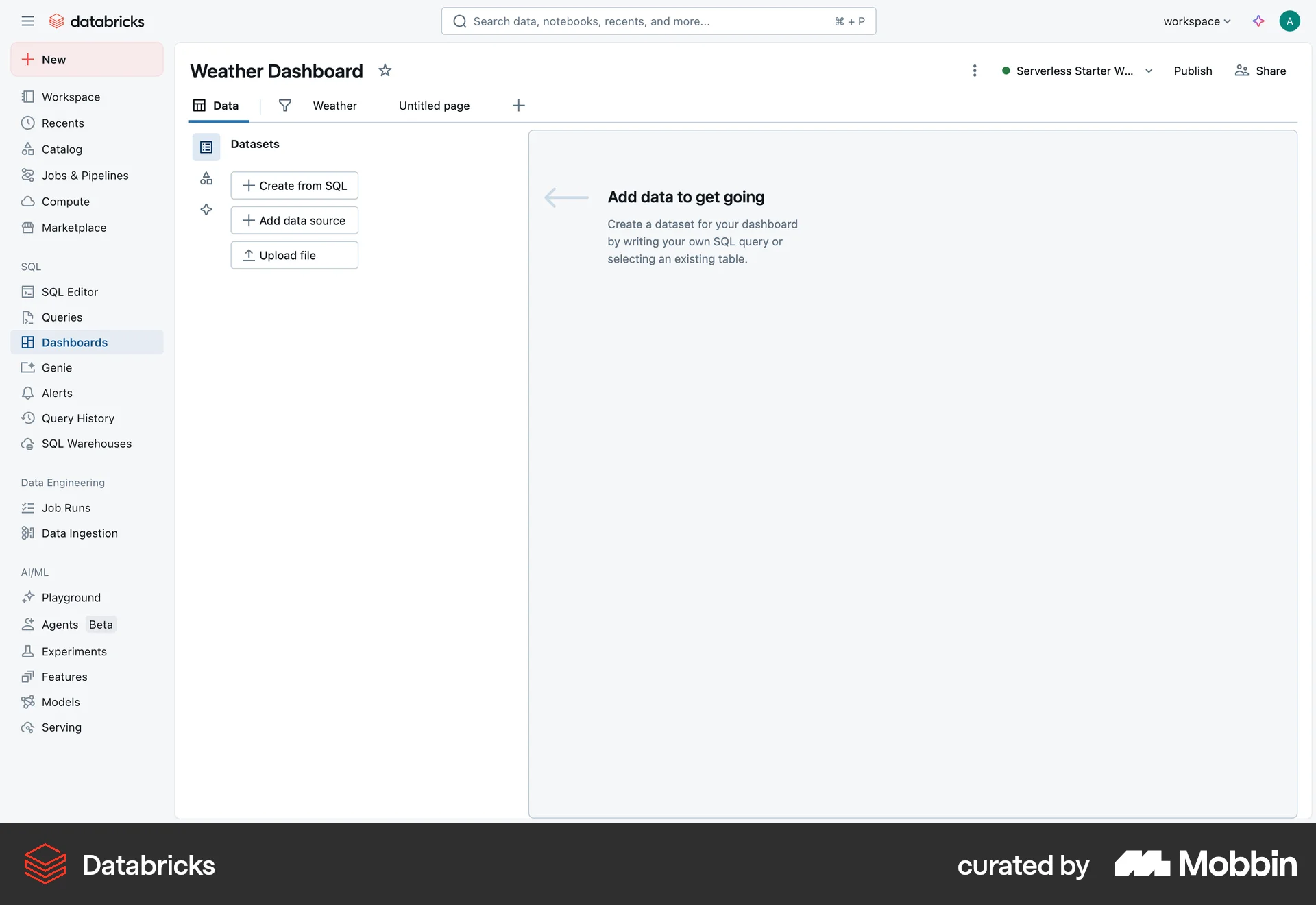Viewport: 1316px width, 905px height.
Task: Expand the Serverless Starter Warehouse dropdown
Action: click(x=1149, y=71)
